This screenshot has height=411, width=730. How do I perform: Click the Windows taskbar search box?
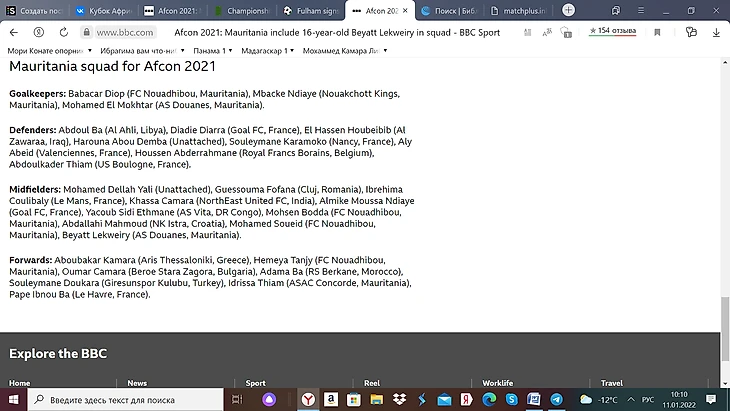pyautogui.click(x=126, y=399)
